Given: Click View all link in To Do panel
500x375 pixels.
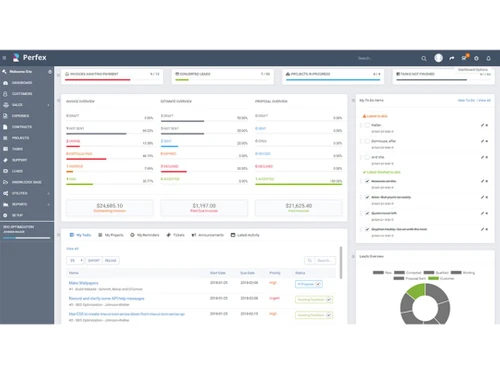Looking at the screenshot, I should click(x=484, y=100).
